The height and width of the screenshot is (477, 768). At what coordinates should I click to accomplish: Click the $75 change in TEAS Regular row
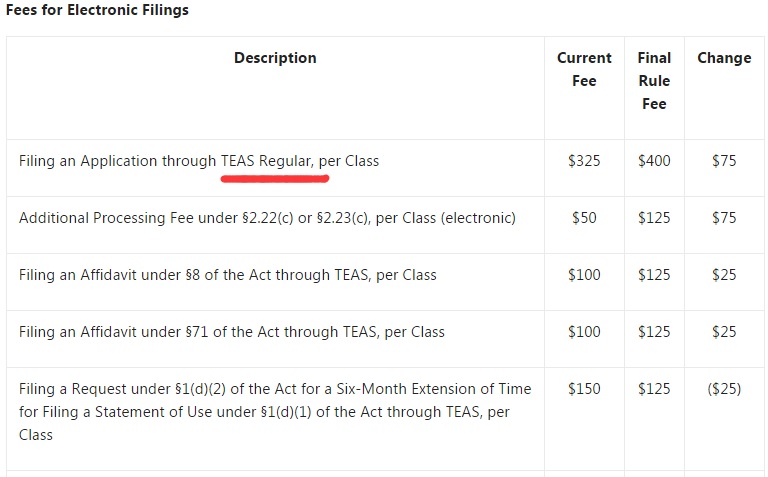tap(724, 160)
